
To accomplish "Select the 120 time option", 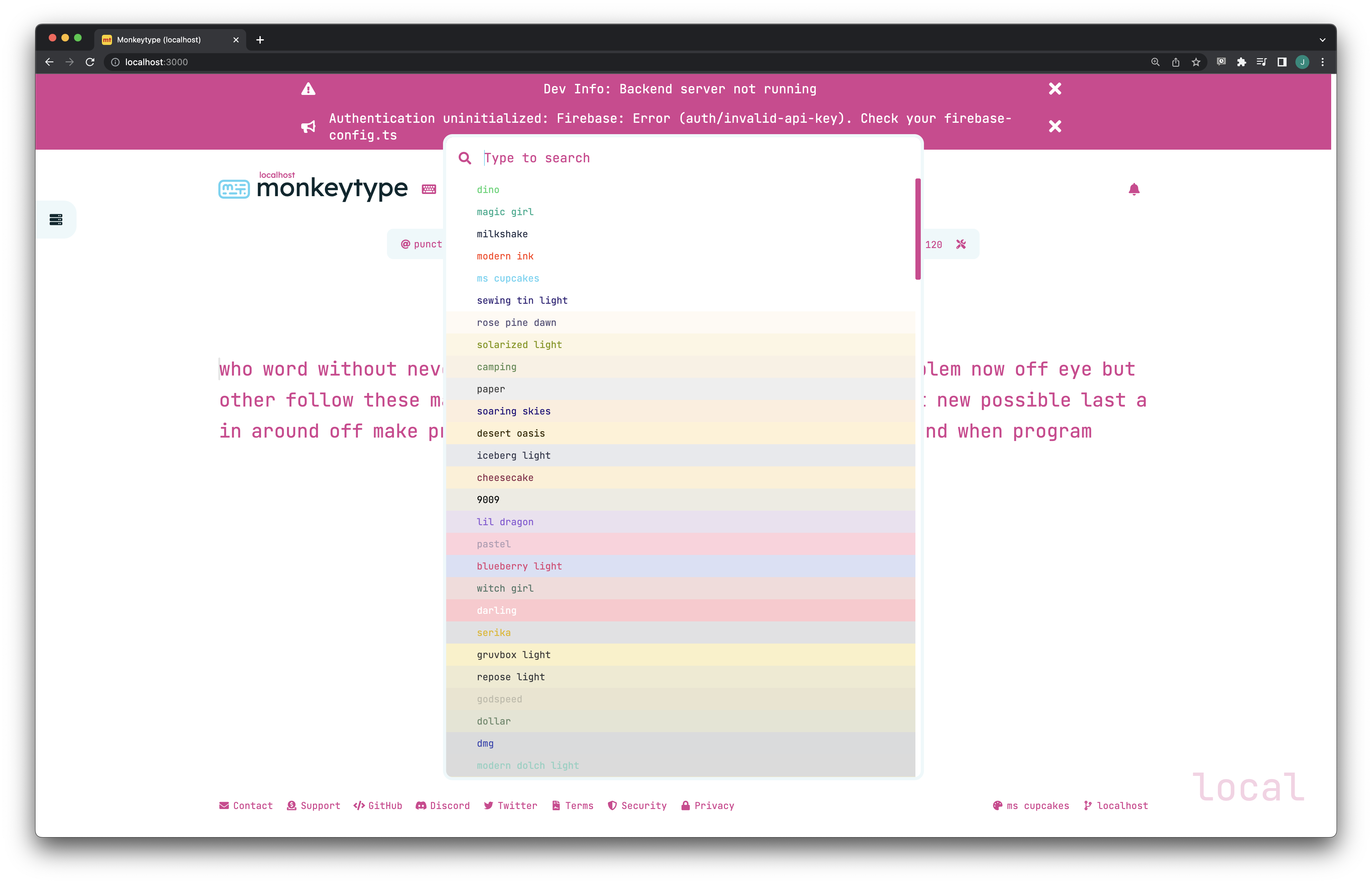I will point(933,245).
